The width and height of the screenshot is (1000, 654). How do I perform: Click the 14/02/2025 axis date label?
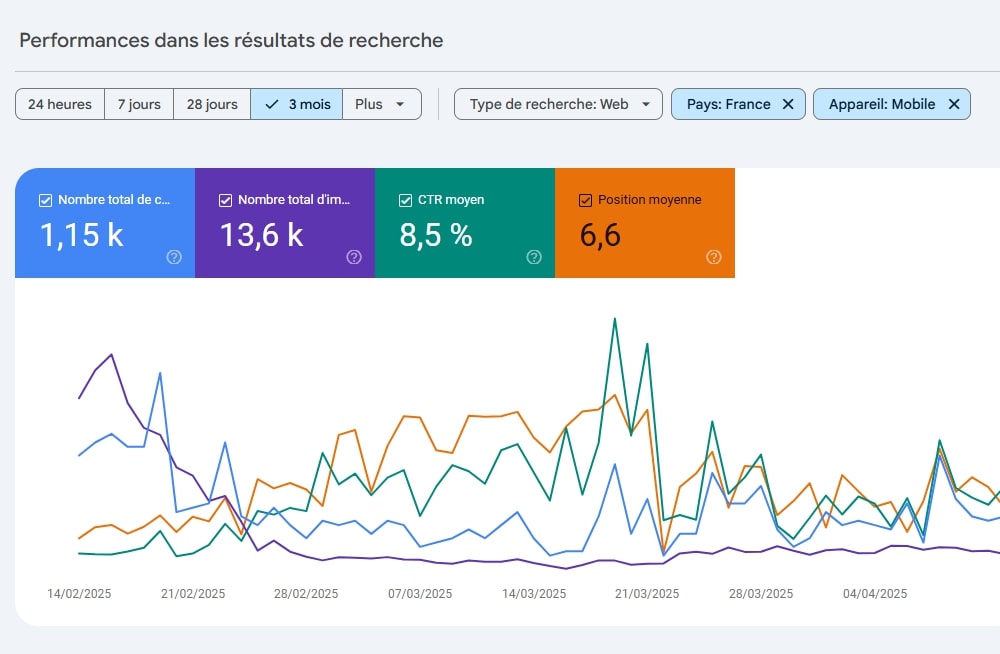pos(79,594)
